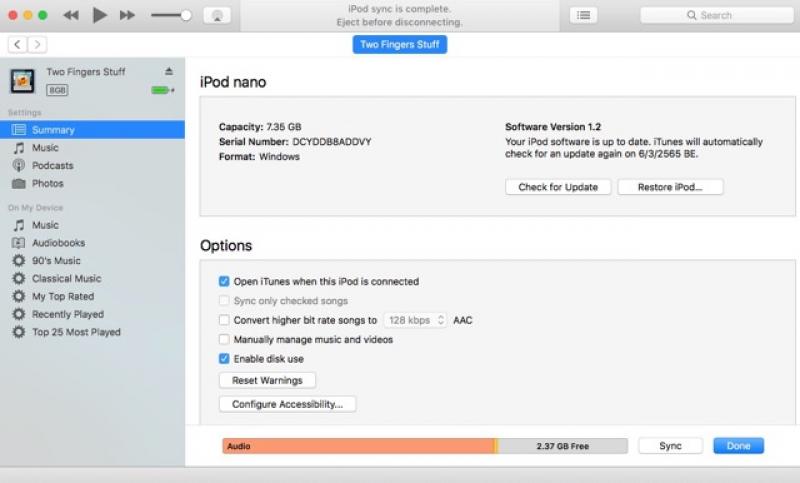Start playback with the play icon
Viewport: 800px width, 483px height.
[99, 15]
